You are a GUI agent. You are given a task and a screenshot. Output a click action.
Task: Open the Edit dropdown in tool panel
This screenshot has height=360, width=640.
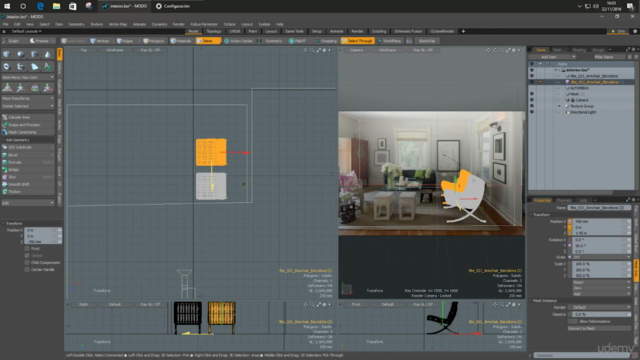28,203
